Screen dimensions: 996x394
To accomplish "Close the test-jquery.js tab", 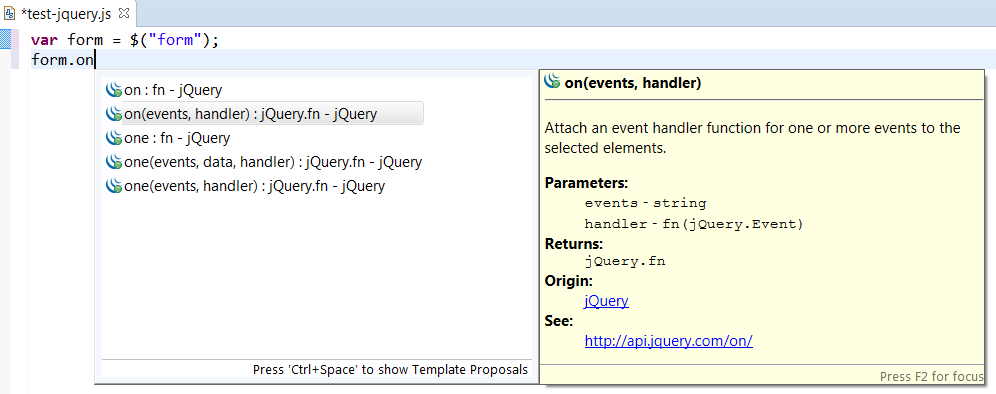I will (x=124, y=13).
